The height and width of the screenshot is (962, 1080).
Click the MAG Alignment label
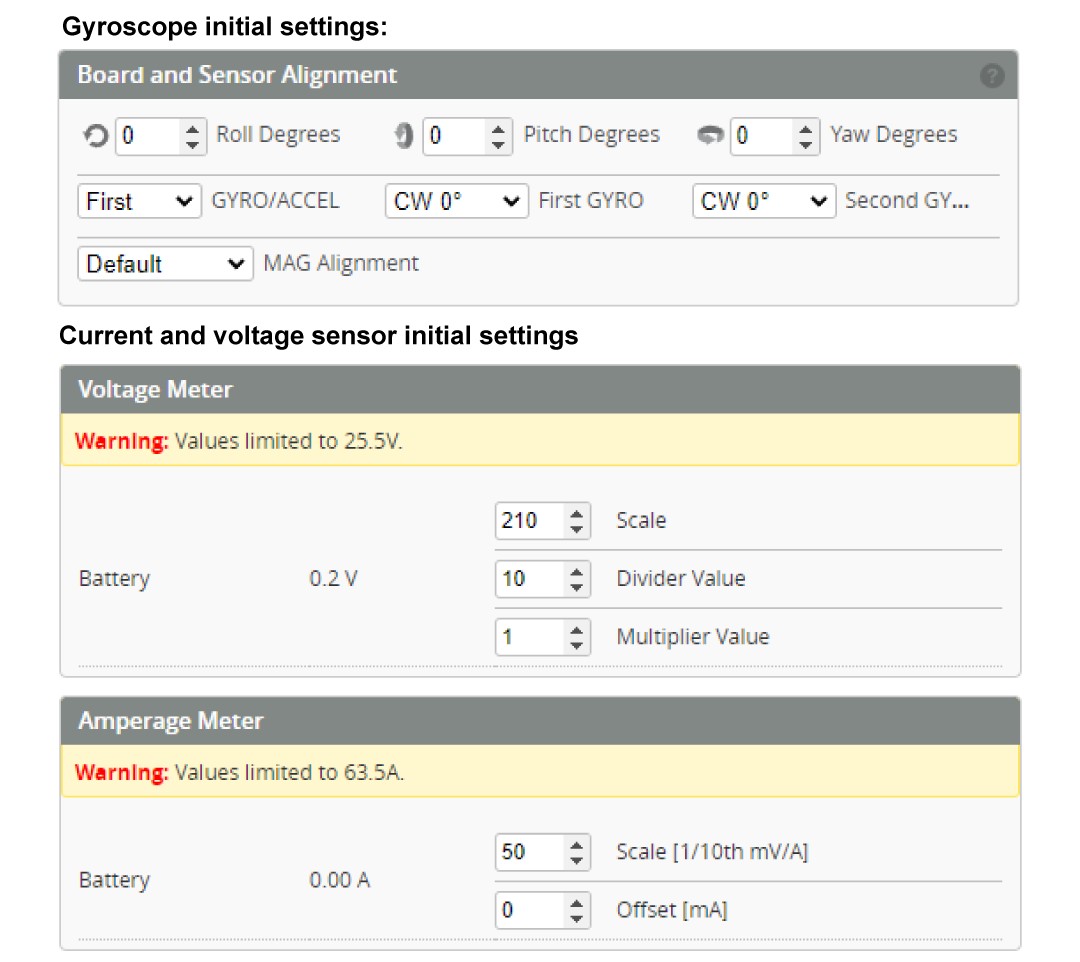click(341, 264)
